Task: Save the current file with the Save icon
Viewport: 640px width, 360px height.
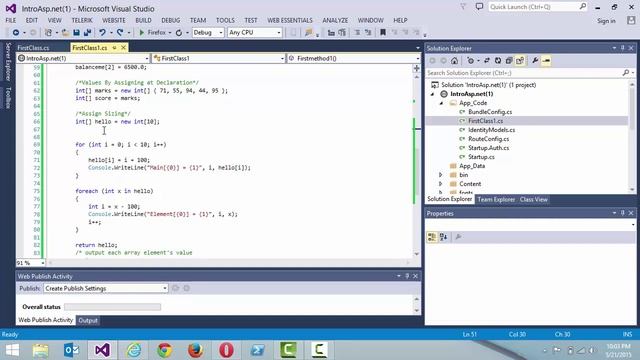Action: coord(76,32)
